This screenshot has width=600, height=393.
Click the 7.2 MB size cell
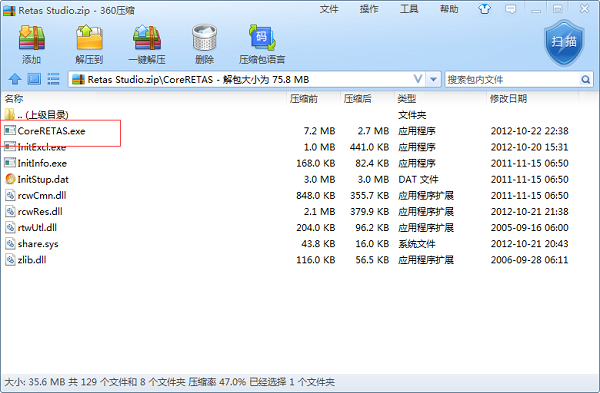[320, 131]
